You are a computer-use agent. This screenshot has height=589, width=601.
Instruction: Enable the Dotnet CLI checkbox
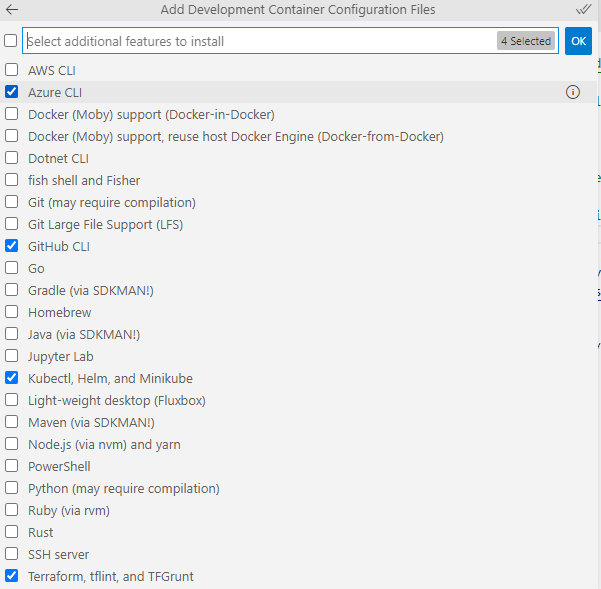click(11, 158)
